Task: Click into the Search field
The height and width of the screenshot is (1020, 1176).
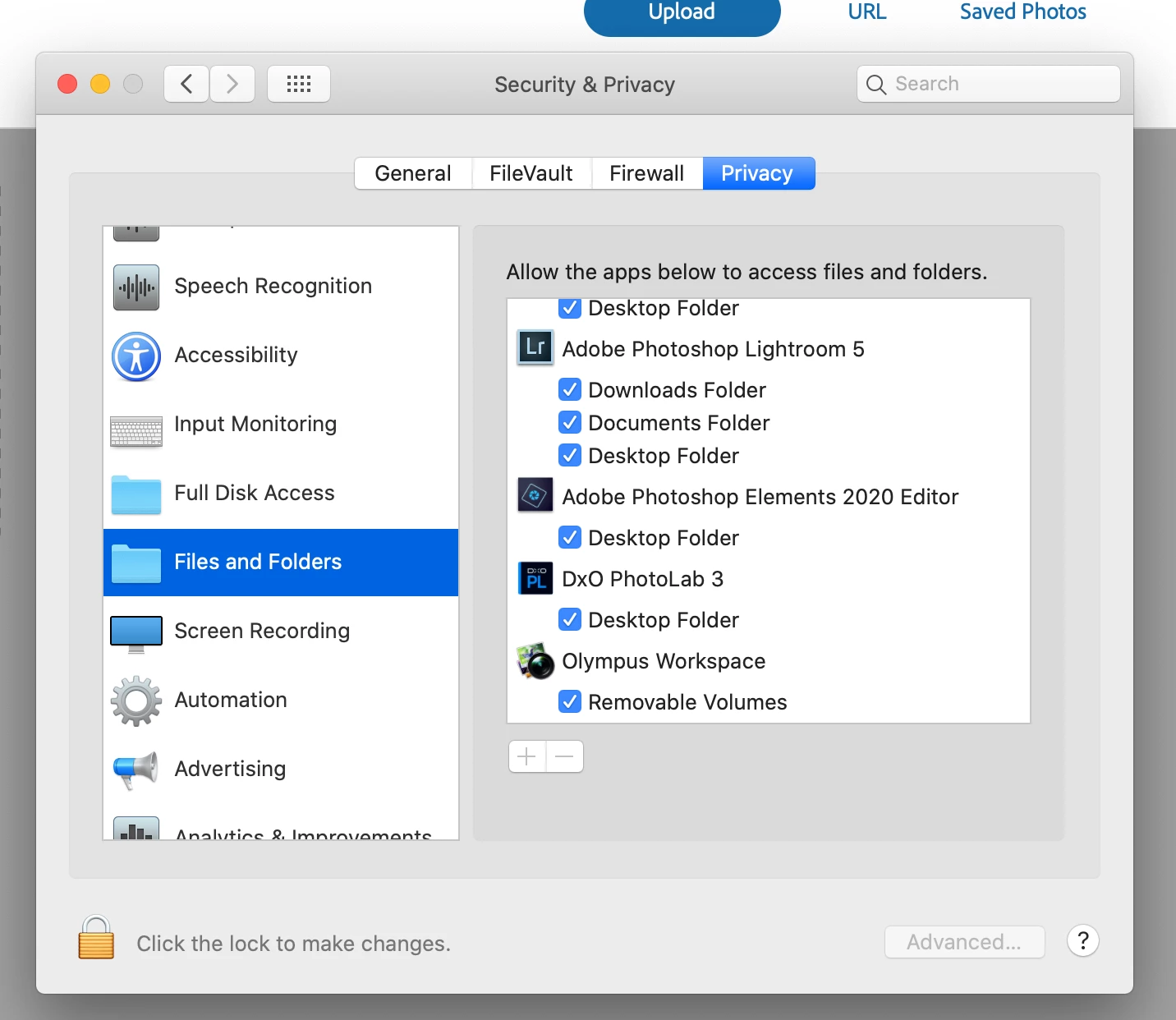Action: [x=989, y=84]
